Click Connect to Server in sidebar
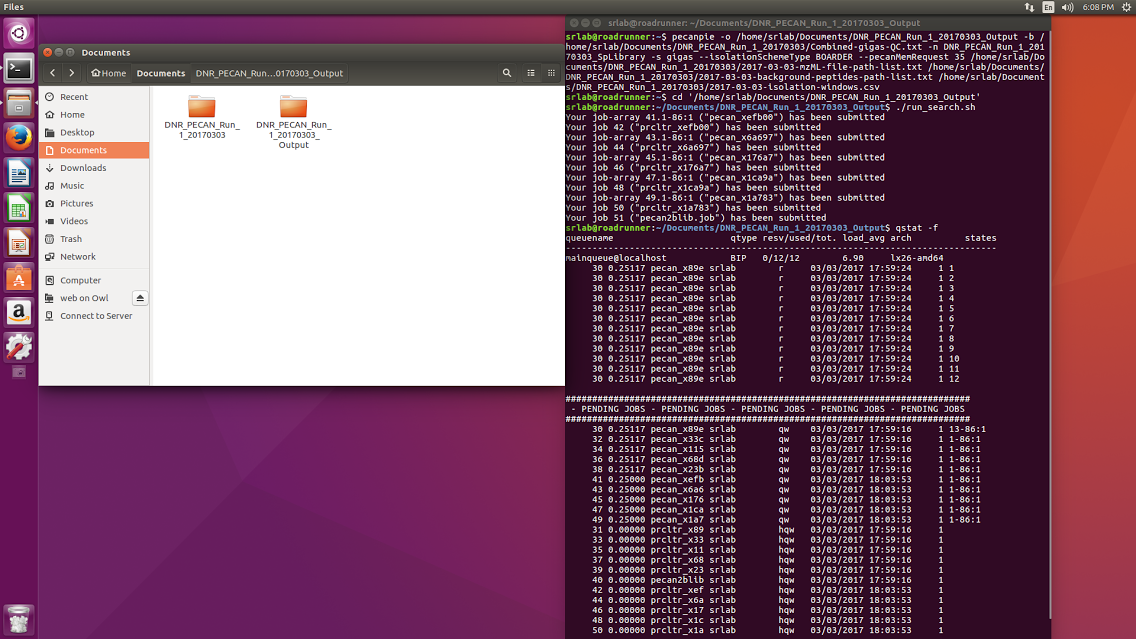The height and width of the screenshot is (639, 1136). click(x=96, y=316)
